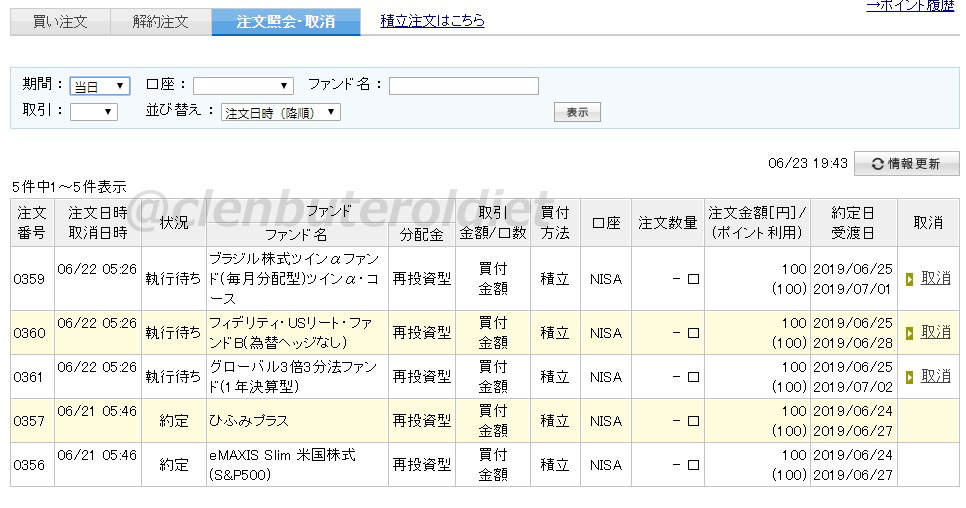Click 執行待ち status of order 0359
The image size is (966, 508).
point(173,279)
